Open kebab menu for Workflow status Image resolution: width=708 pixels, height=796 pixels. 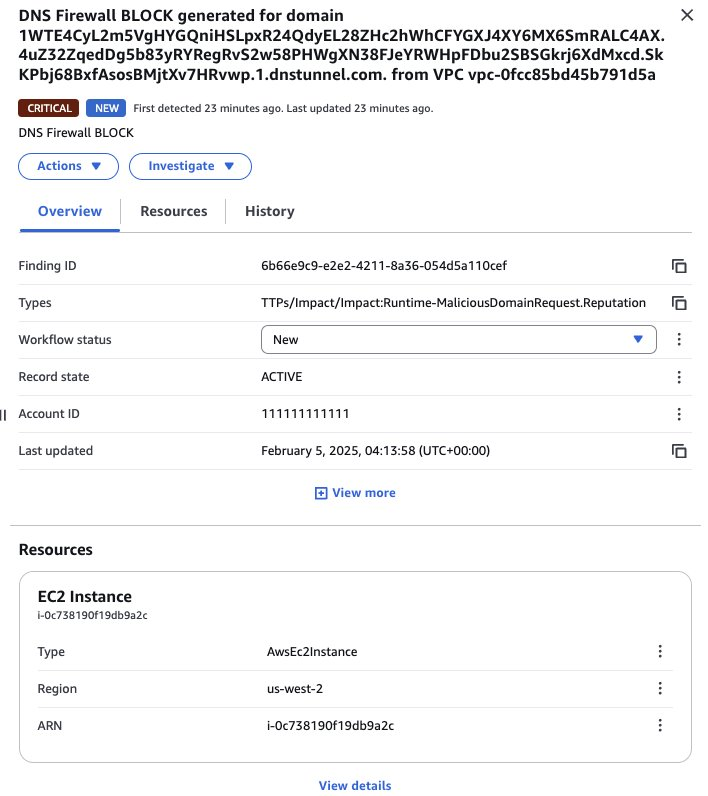pyautogui.click(x=679, y=340)
